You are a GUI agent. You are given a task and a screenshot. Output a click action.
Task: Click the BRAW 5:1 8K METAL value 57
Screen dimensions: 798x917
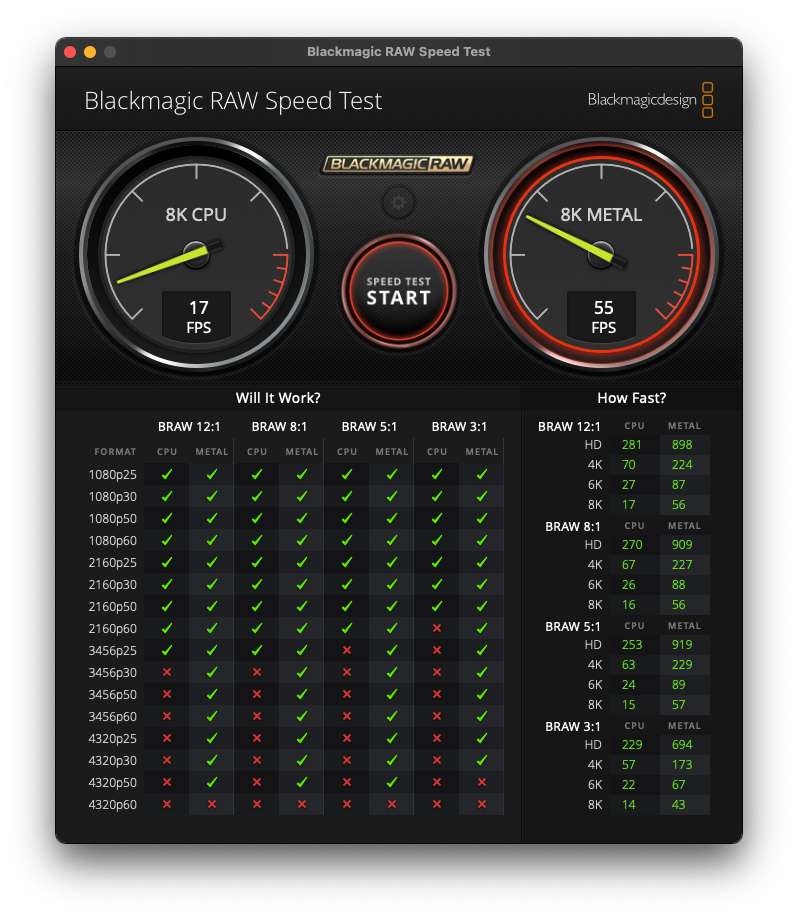[678, 704]
